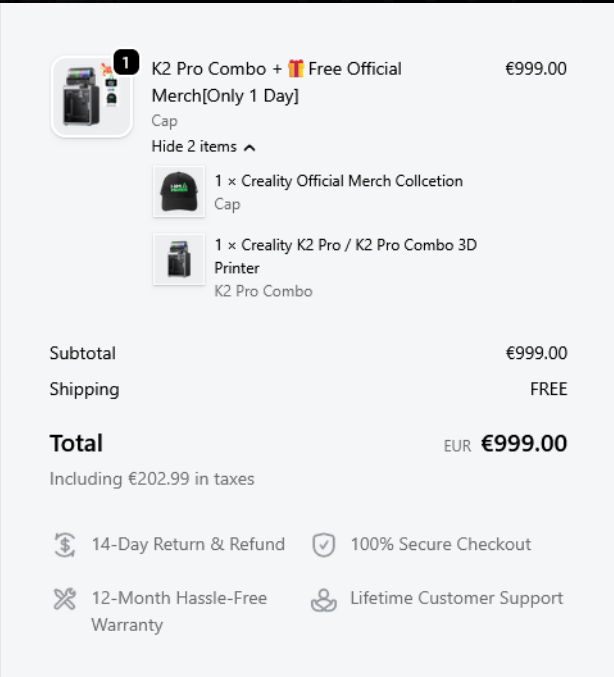Click the lifetime customer support icon
614x677 pixels.
(323, 600)
